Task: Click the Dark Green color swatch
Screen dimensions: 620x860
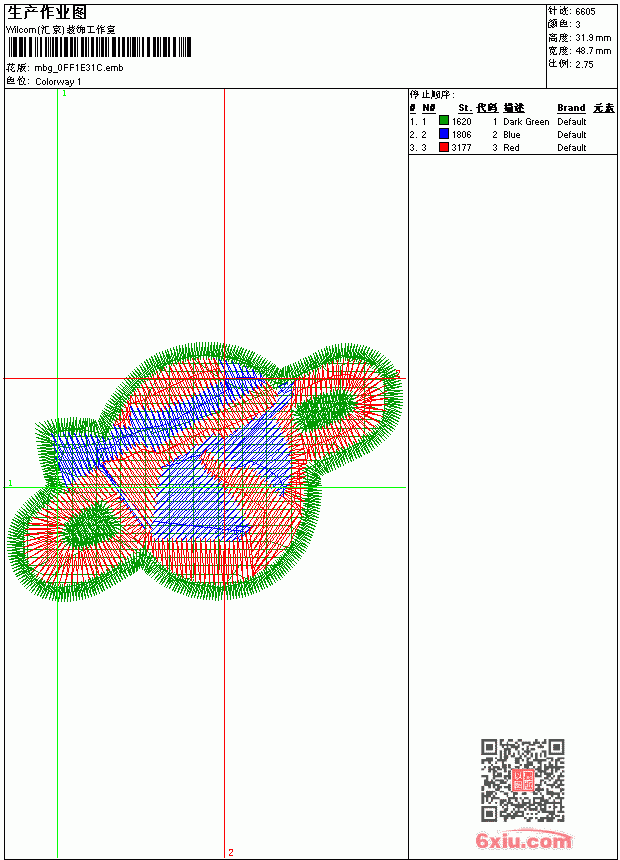Action: click(444, 121)
